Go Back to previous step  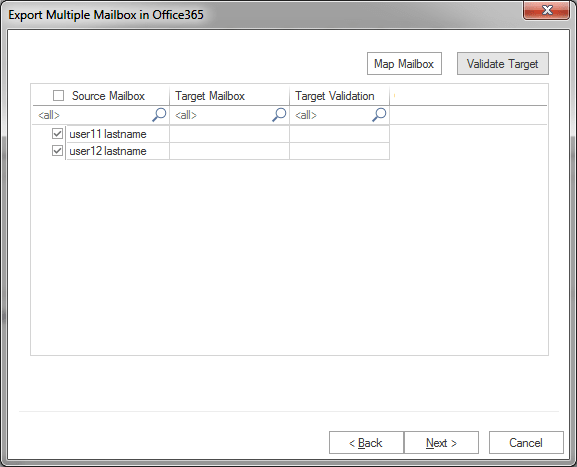pos(366,443)
